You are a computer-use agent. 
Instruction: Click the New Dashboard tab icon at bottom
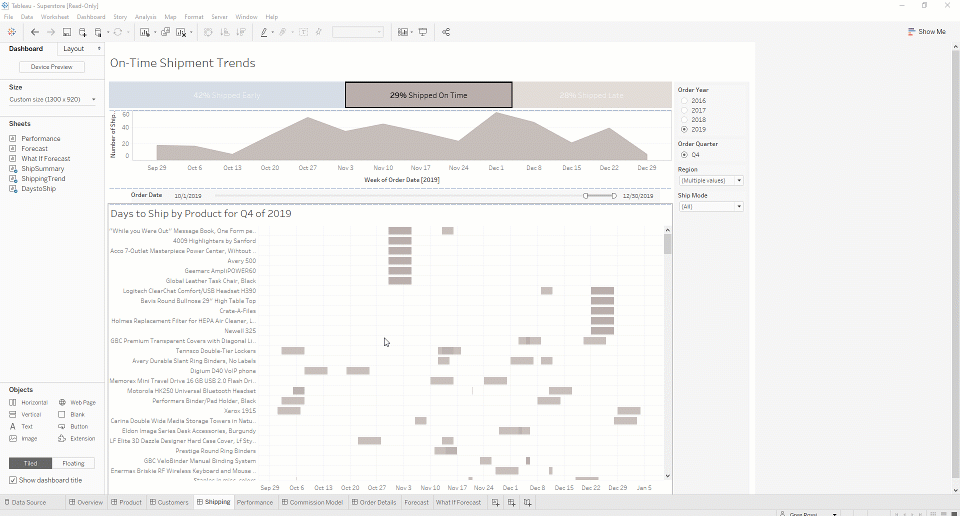pyautogui.click(x=512, y=503)
